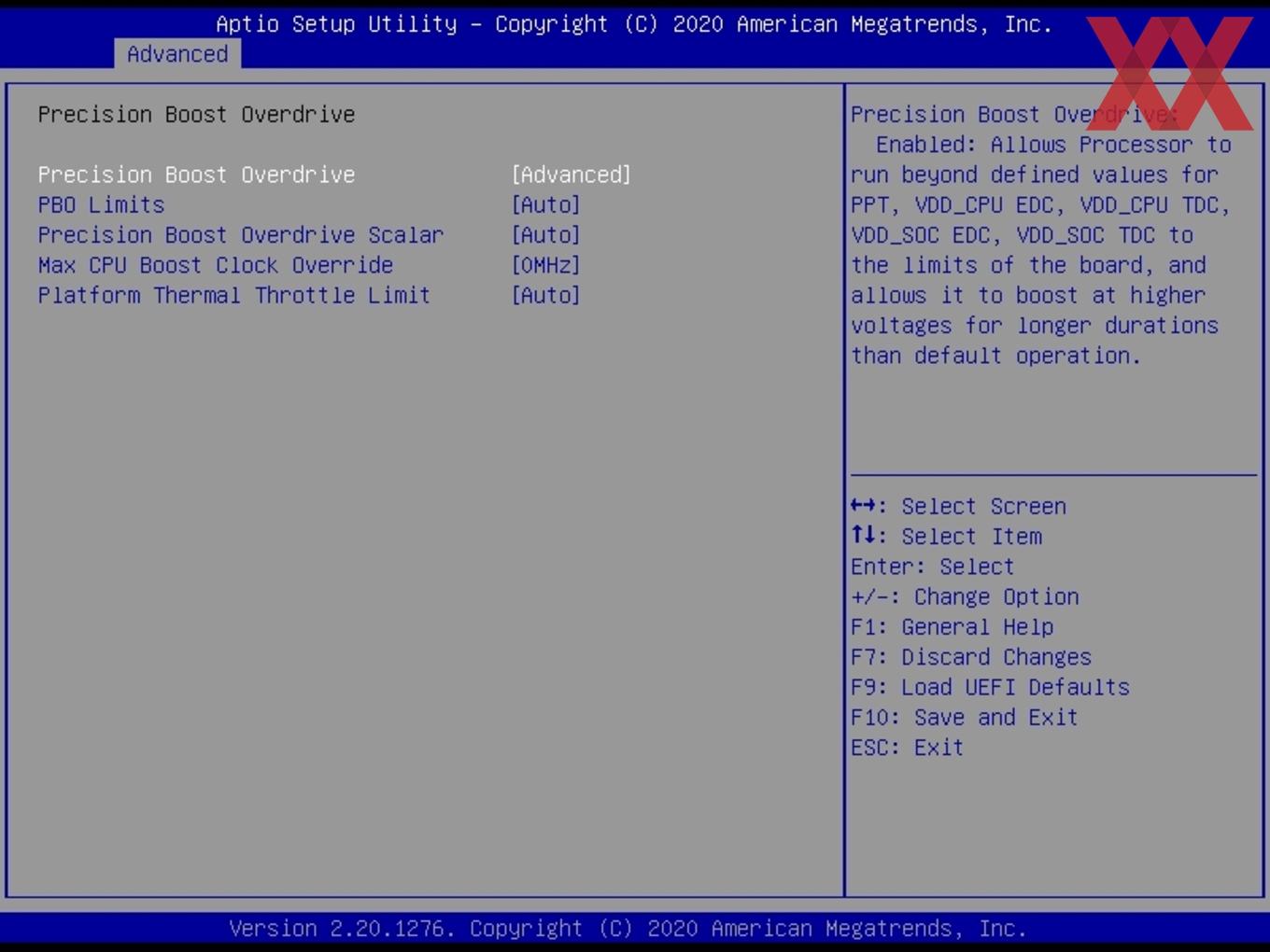Open the PBO Limits [Auto] value
Screen dimensions: 1270x952
coord(545,204)
